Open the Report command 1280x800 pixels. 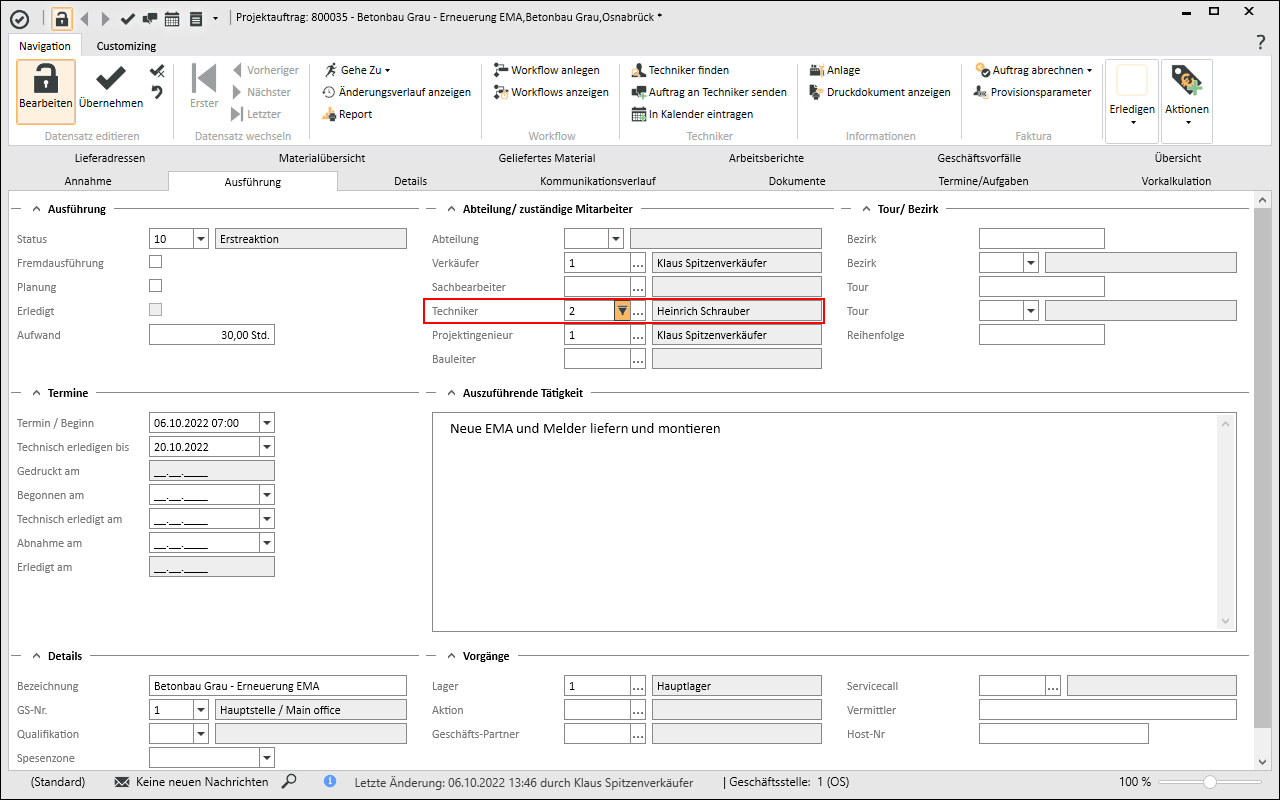347,114
